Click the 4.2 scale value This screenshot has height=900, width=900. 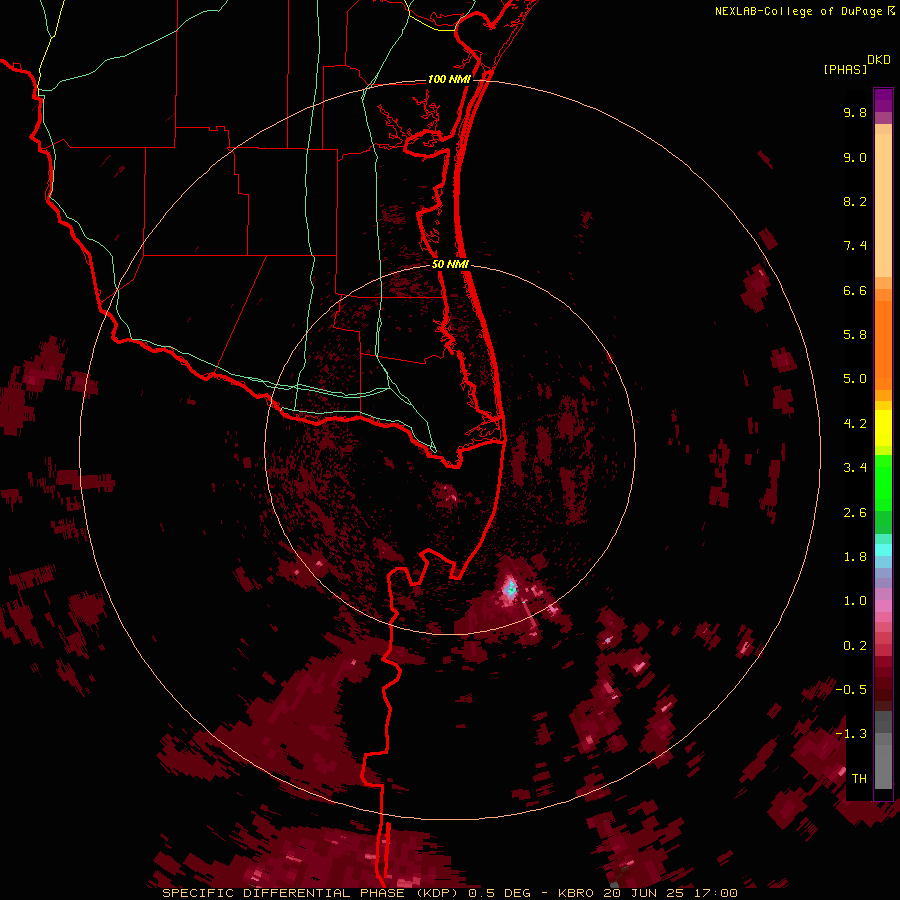coord(855,424)
